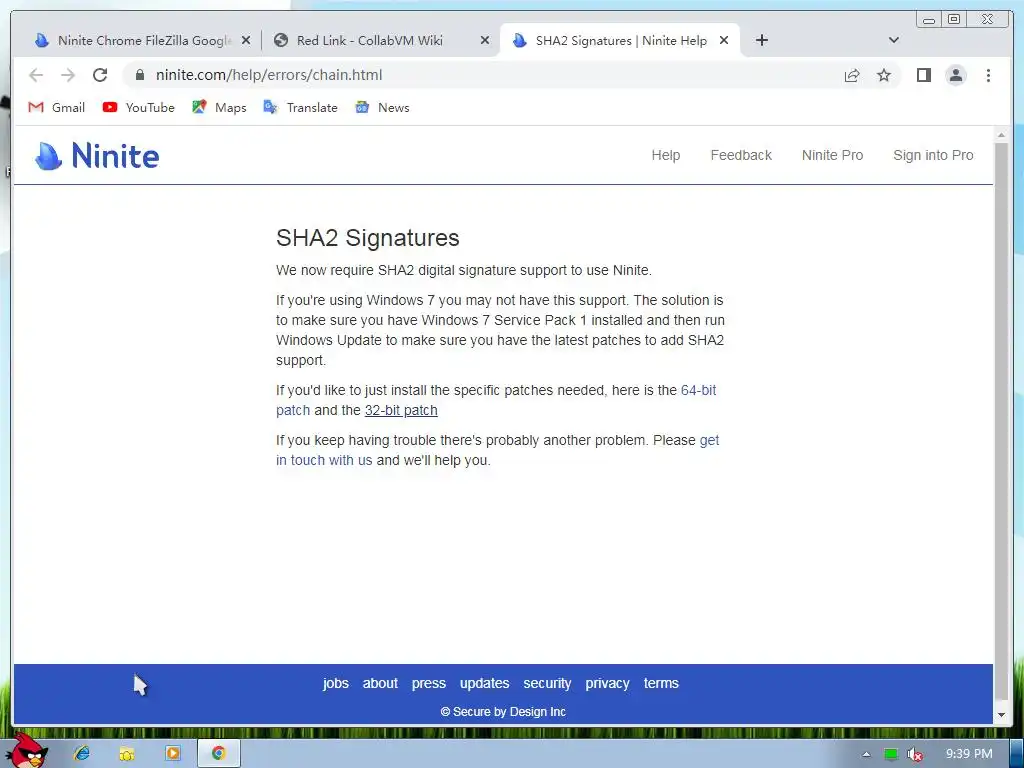The width and height of the screenshot is (1024, 768).
Task: Open the press footer link
Action: tap(428, 683)
